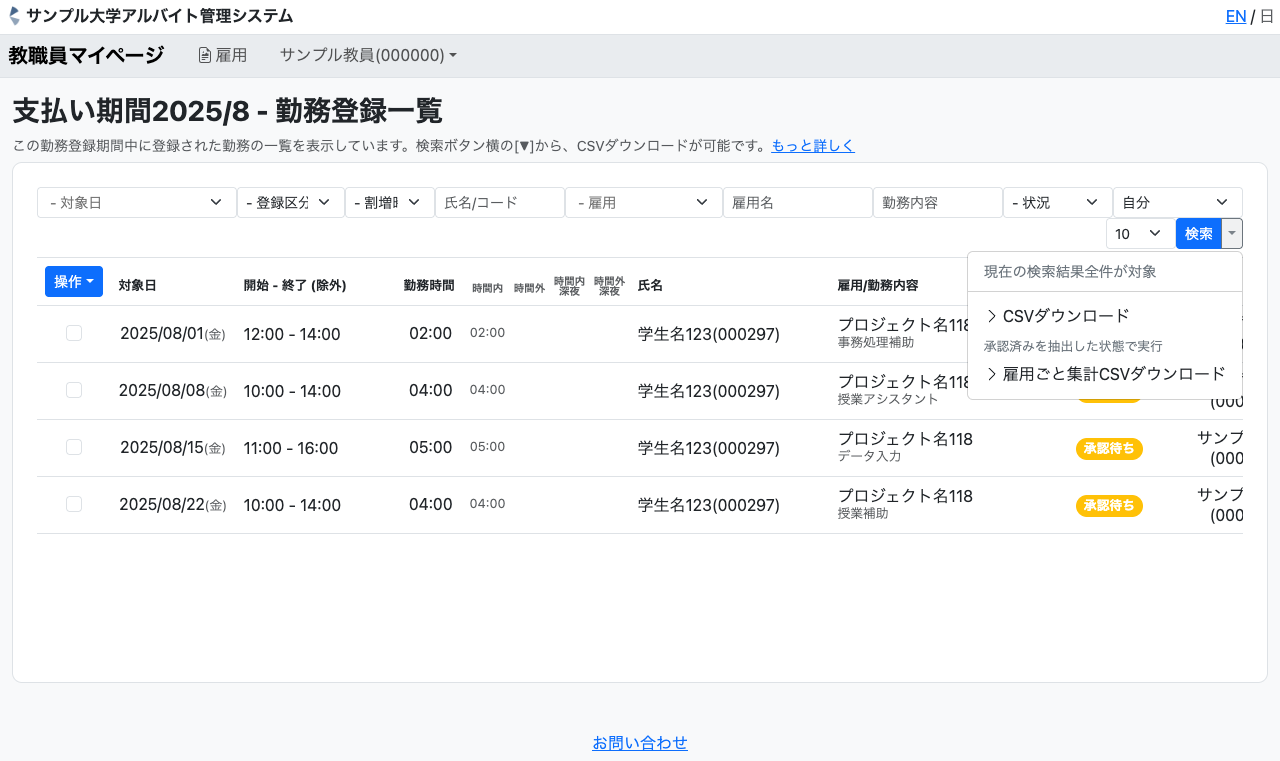Screen dimensions: 1280x761
Task: Click the time range 11:00 - 16:00
Action: 291,448
